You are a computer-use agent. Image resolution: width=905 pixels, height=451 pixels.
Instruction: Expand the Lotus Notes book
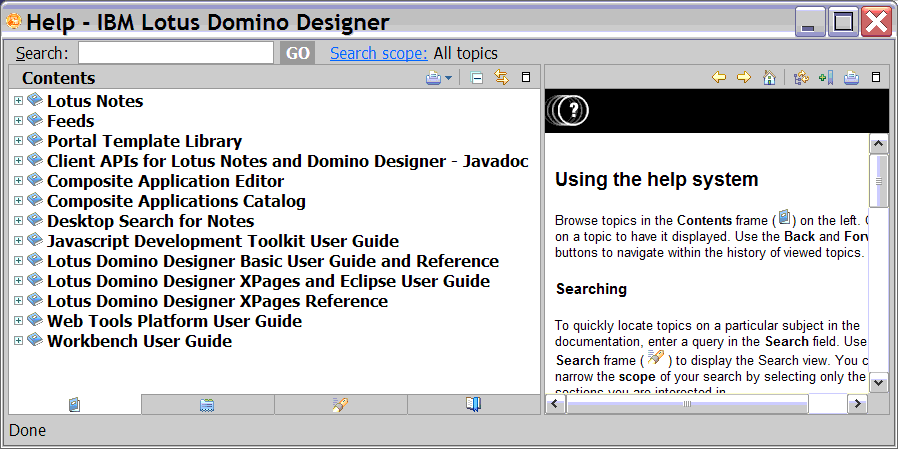tap(18, 100)
